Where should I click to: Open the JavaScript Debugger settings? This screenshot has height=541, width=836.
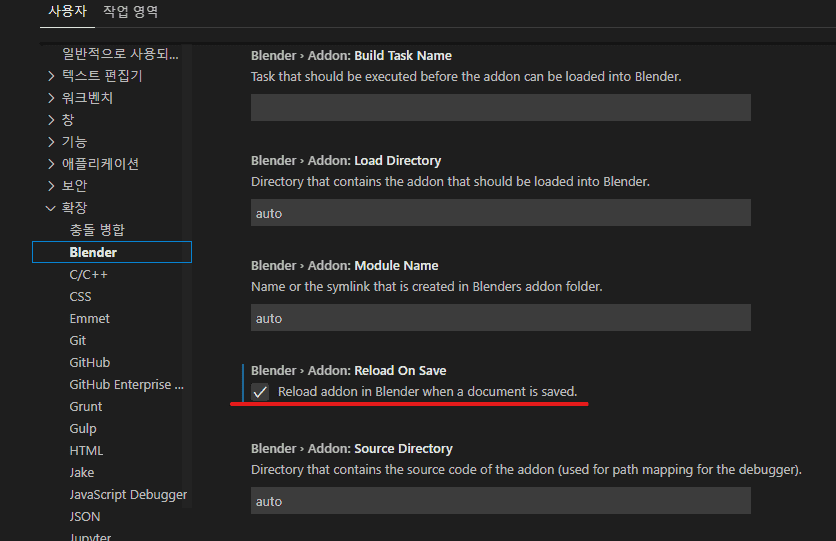pyautogui.click(x=128, y=494)
